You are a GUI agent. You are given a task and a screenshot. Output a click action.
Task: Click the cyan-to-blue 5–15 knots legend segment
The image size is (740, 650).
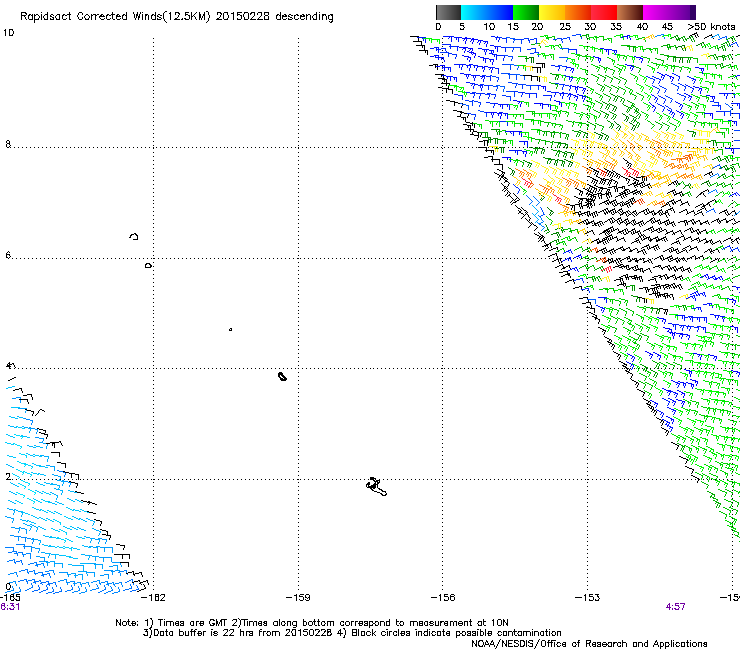coord(487,12)
